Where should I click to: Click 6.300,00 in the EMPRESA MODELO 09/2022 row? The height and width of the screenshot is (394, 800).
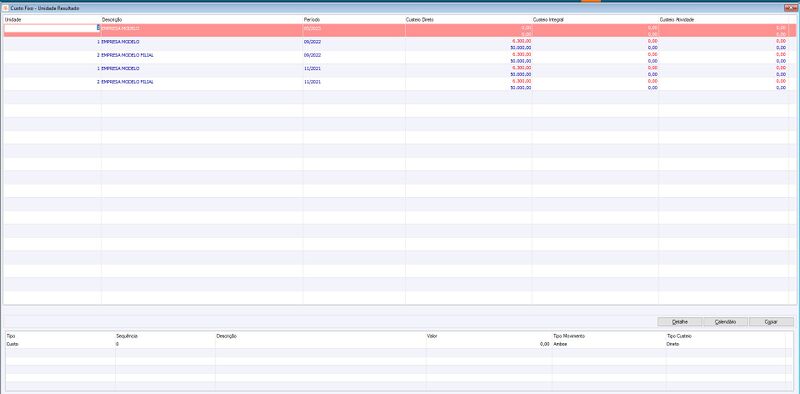pos(521,41)
